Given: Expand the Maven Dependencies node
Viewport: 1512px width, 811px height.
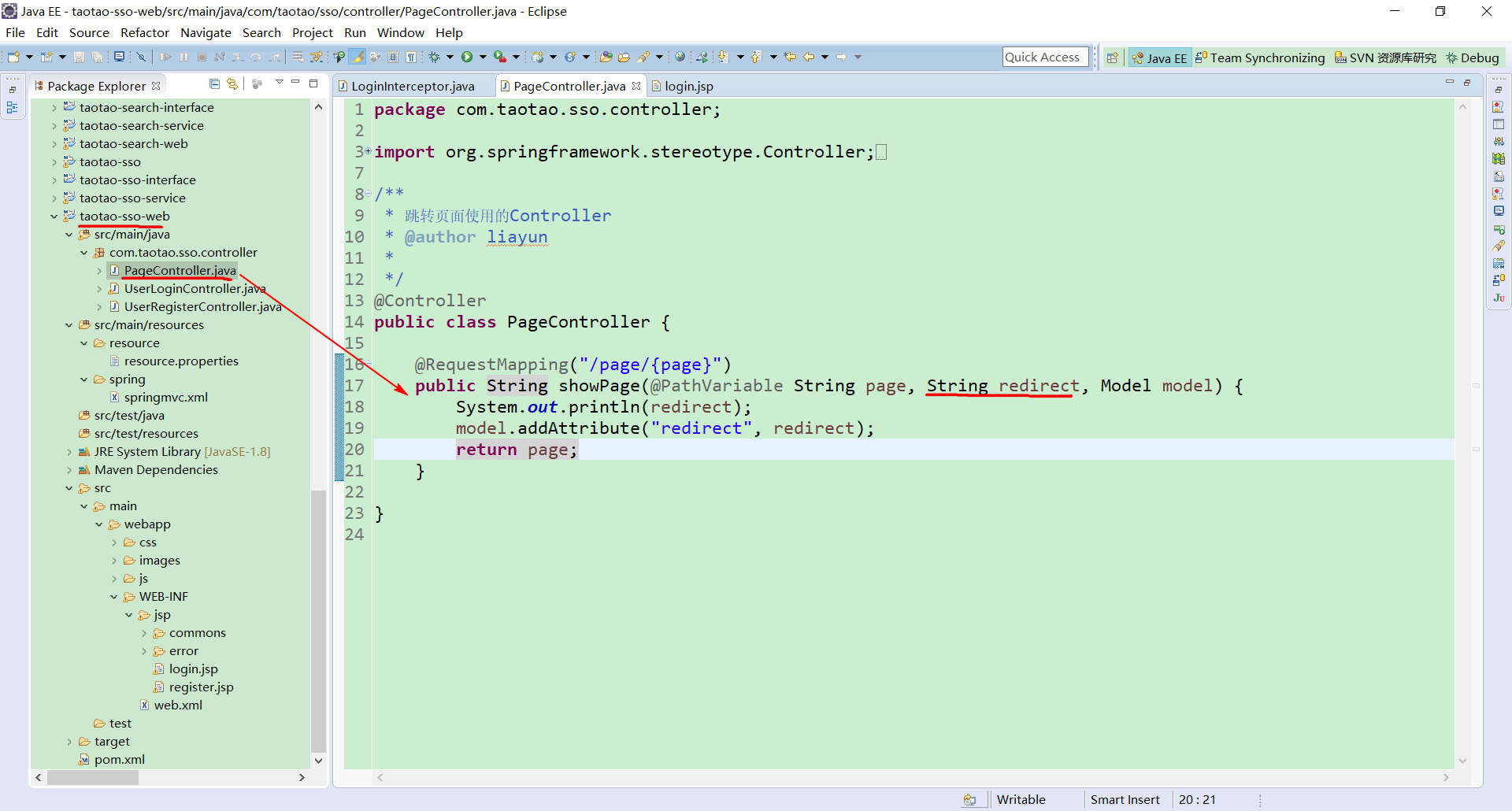Looking at the screenshot, I should click(69, 470).
